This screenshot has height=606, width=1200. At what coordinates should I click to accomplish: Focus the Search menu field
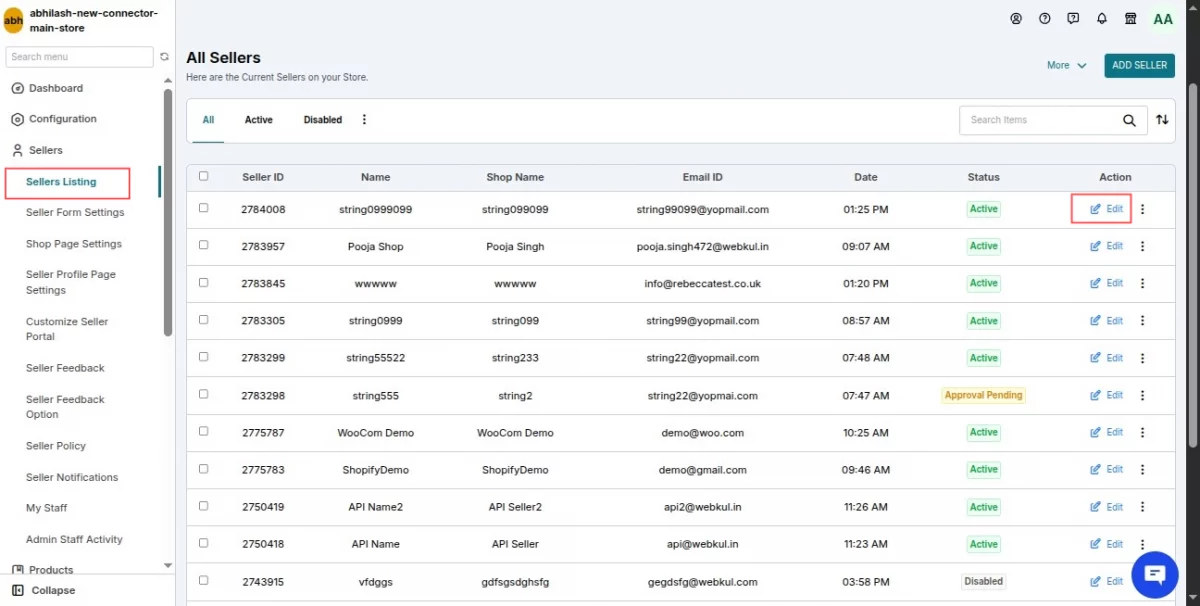(x=80, y=57)
